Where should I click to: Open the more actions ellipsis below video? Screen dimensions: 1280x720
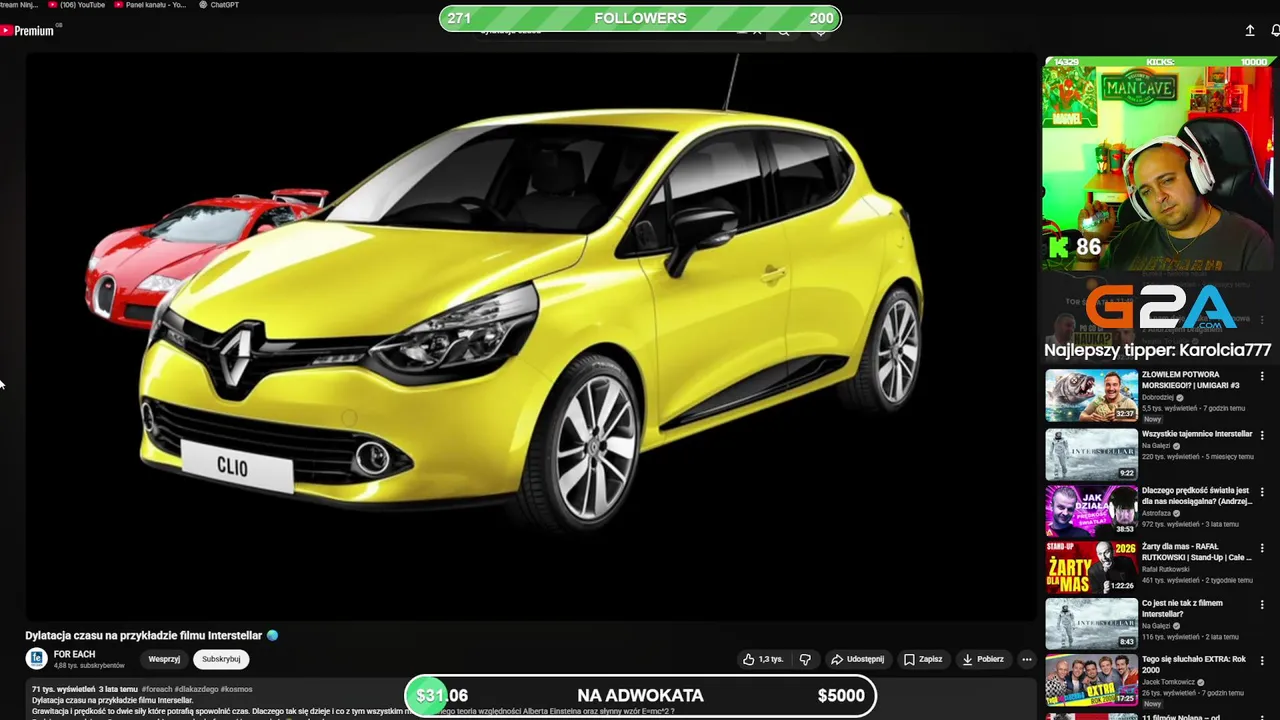[x=1026, y=659]
